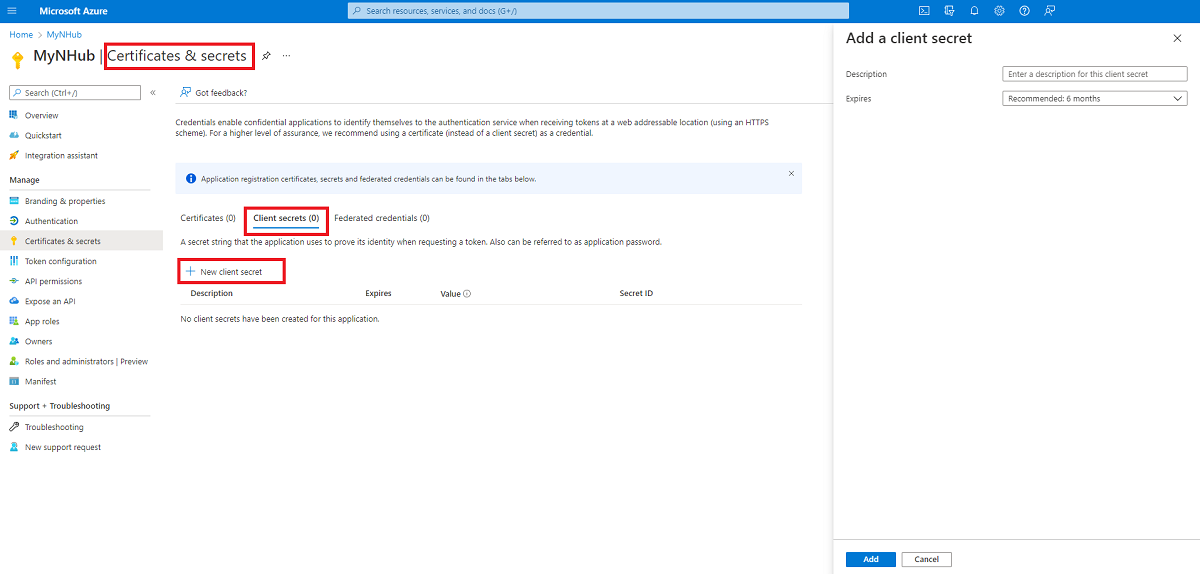Image resolution: width=1200 pixels, height=574 pixels.
Task: Collapse the left menu with double chevron
Action: tap(153, 93)
